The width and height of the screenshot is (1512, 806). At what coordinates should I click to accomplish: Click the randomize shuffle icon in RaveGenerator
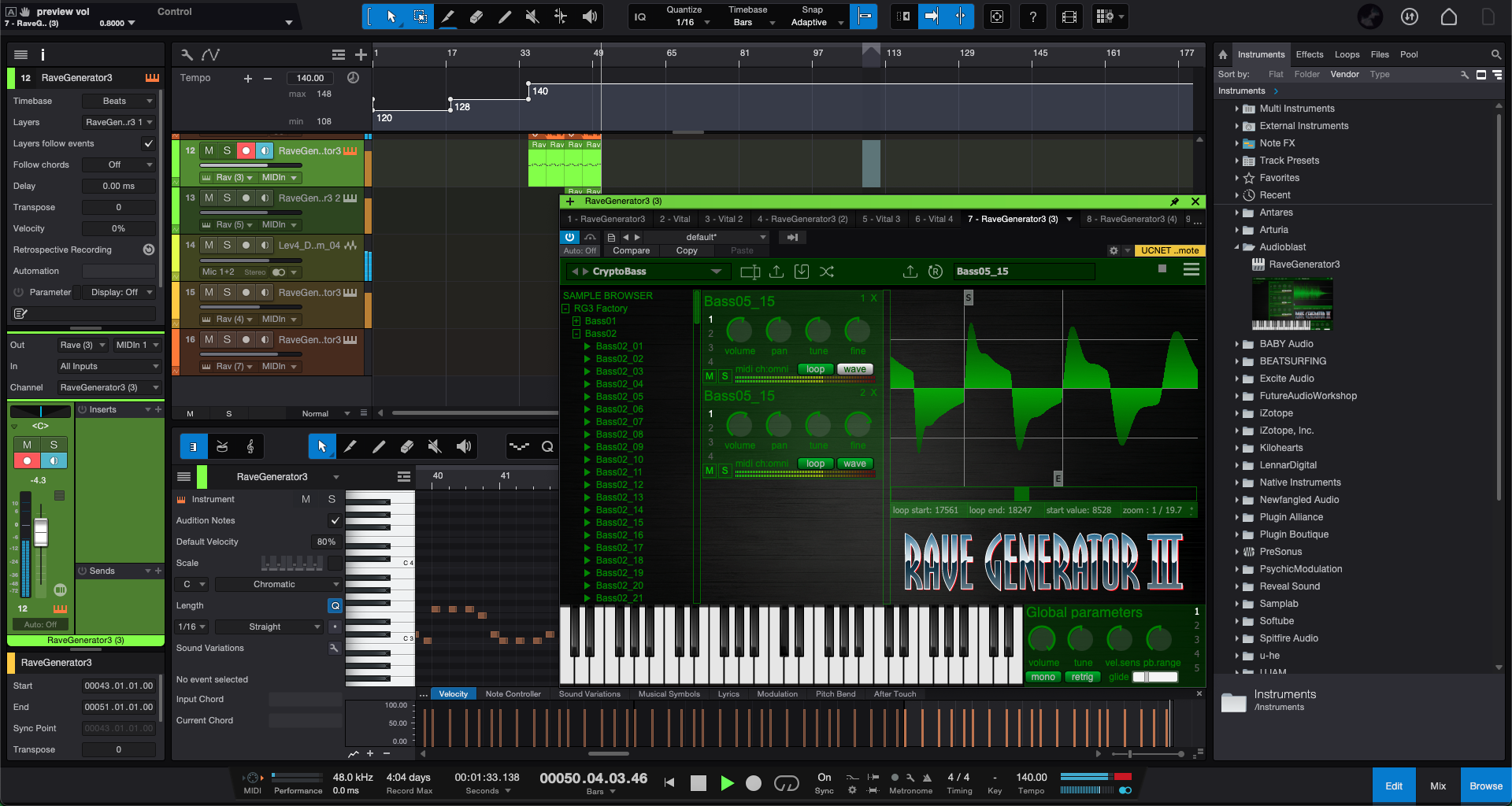827,272
